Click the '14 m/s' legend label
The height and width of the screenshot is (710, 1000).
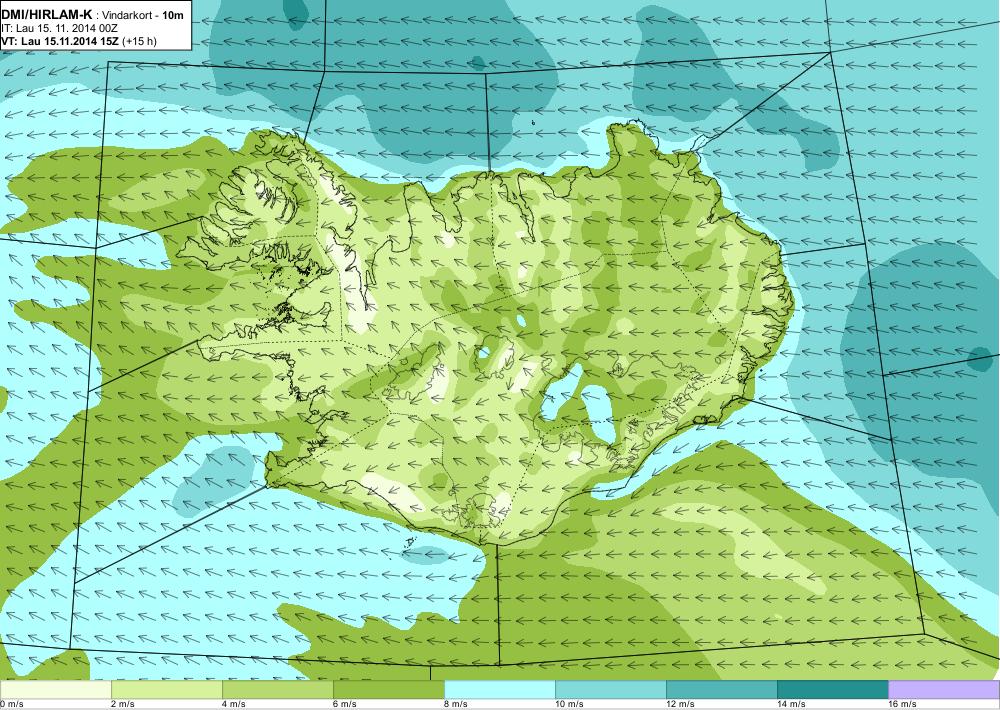click(791, 704)
